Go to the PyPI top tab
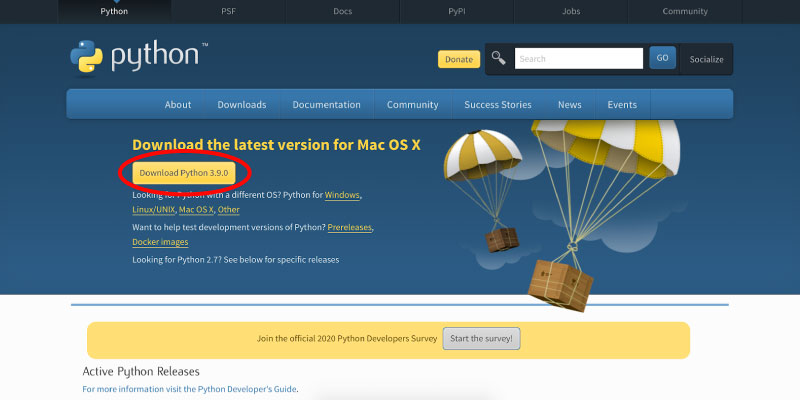 click(x=457, y=11)
